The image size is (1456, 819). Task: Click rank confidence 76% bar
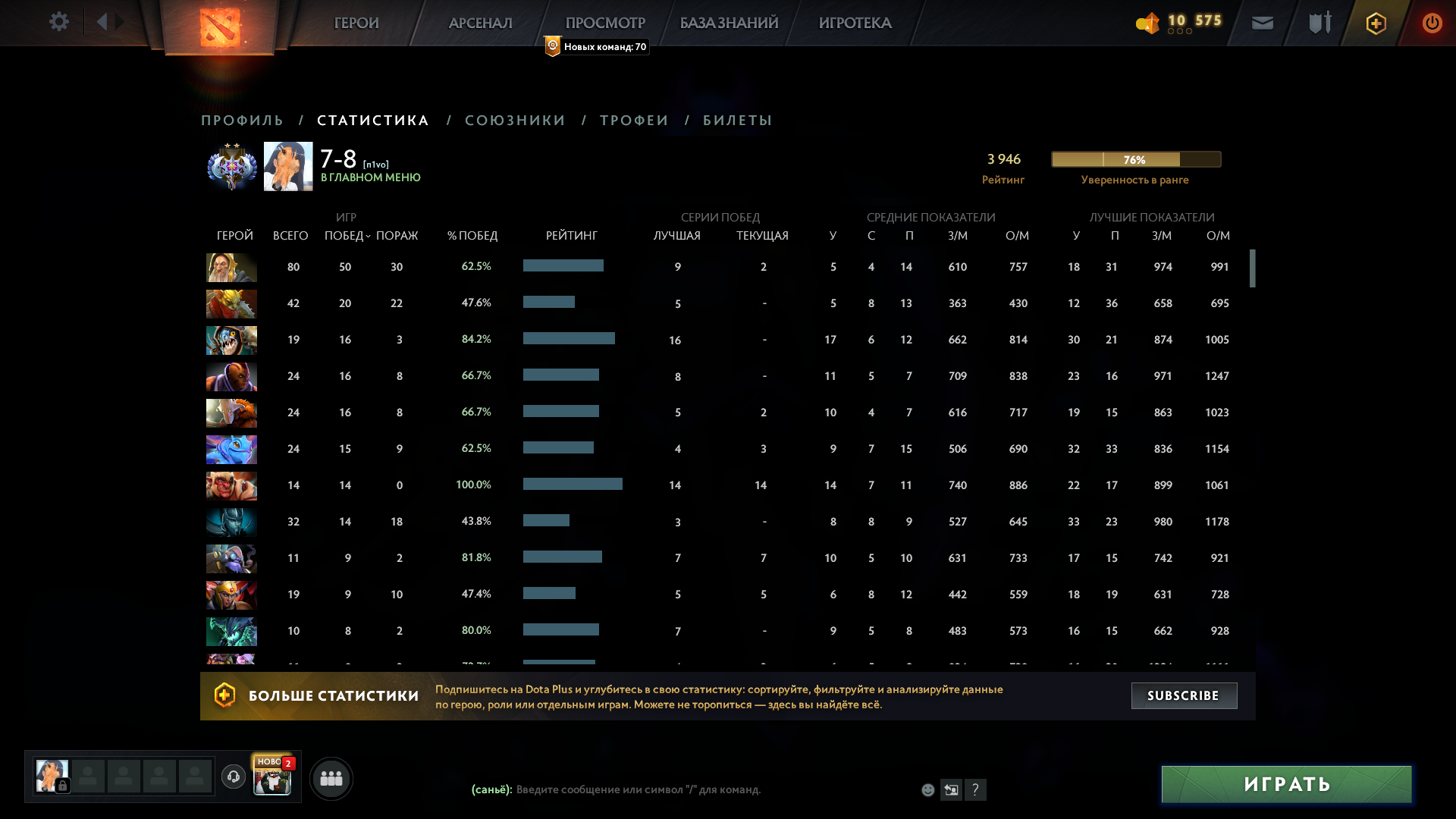point(1135,159)
